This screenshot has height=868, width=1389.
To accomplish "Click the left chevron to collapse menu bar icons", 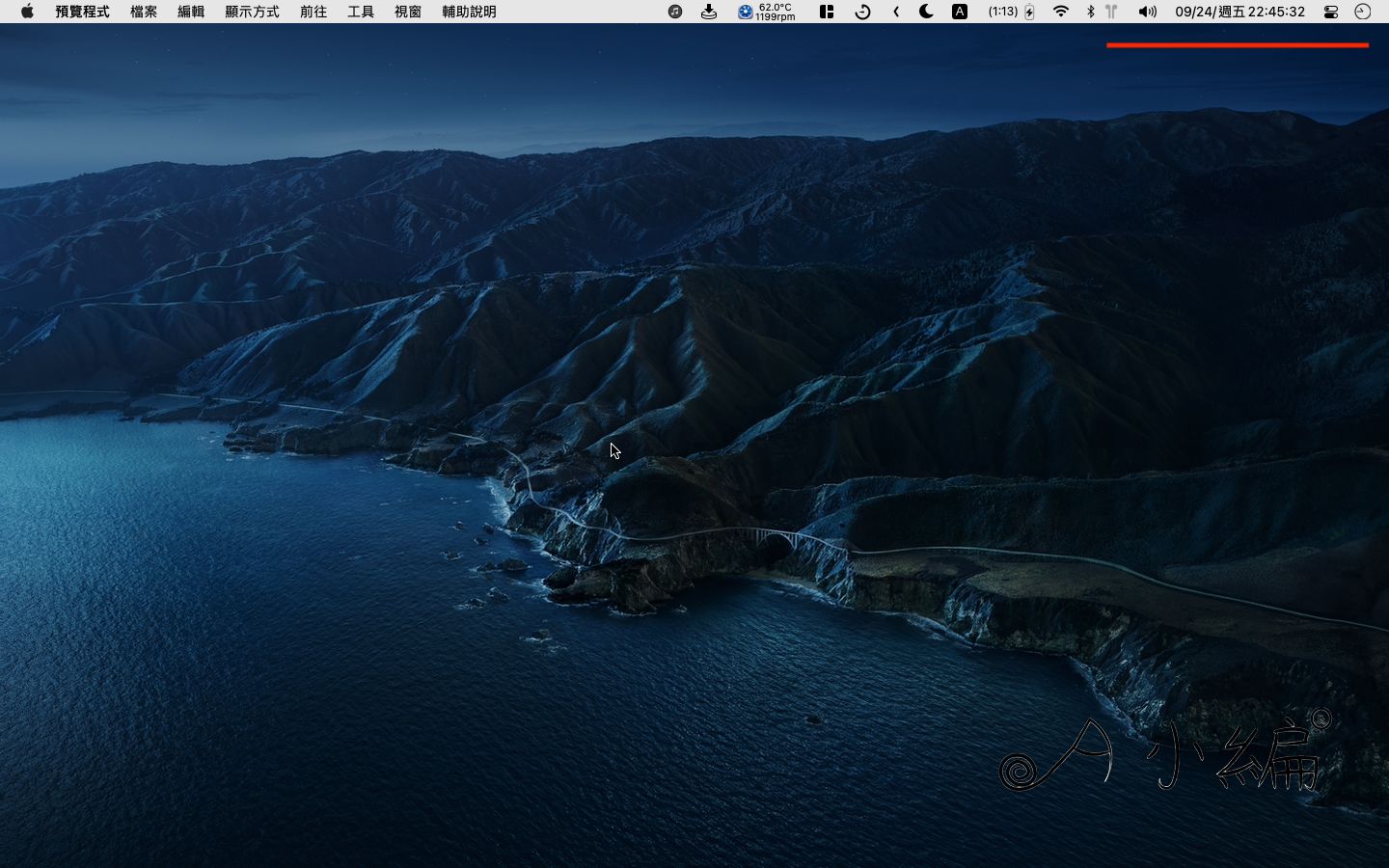I will click(896, 12).
